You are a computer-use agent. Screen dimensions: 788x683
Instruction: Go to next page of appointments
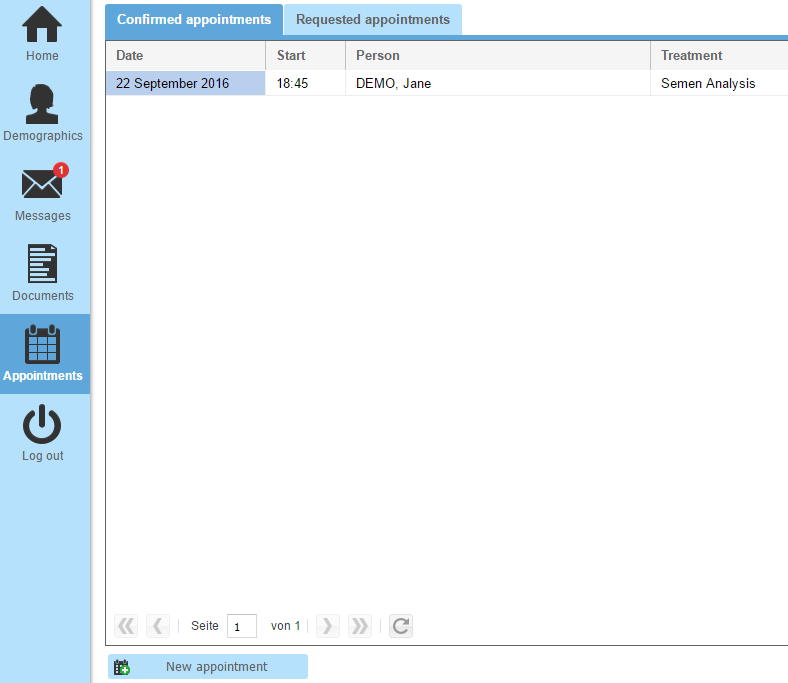tap(328, 626)
